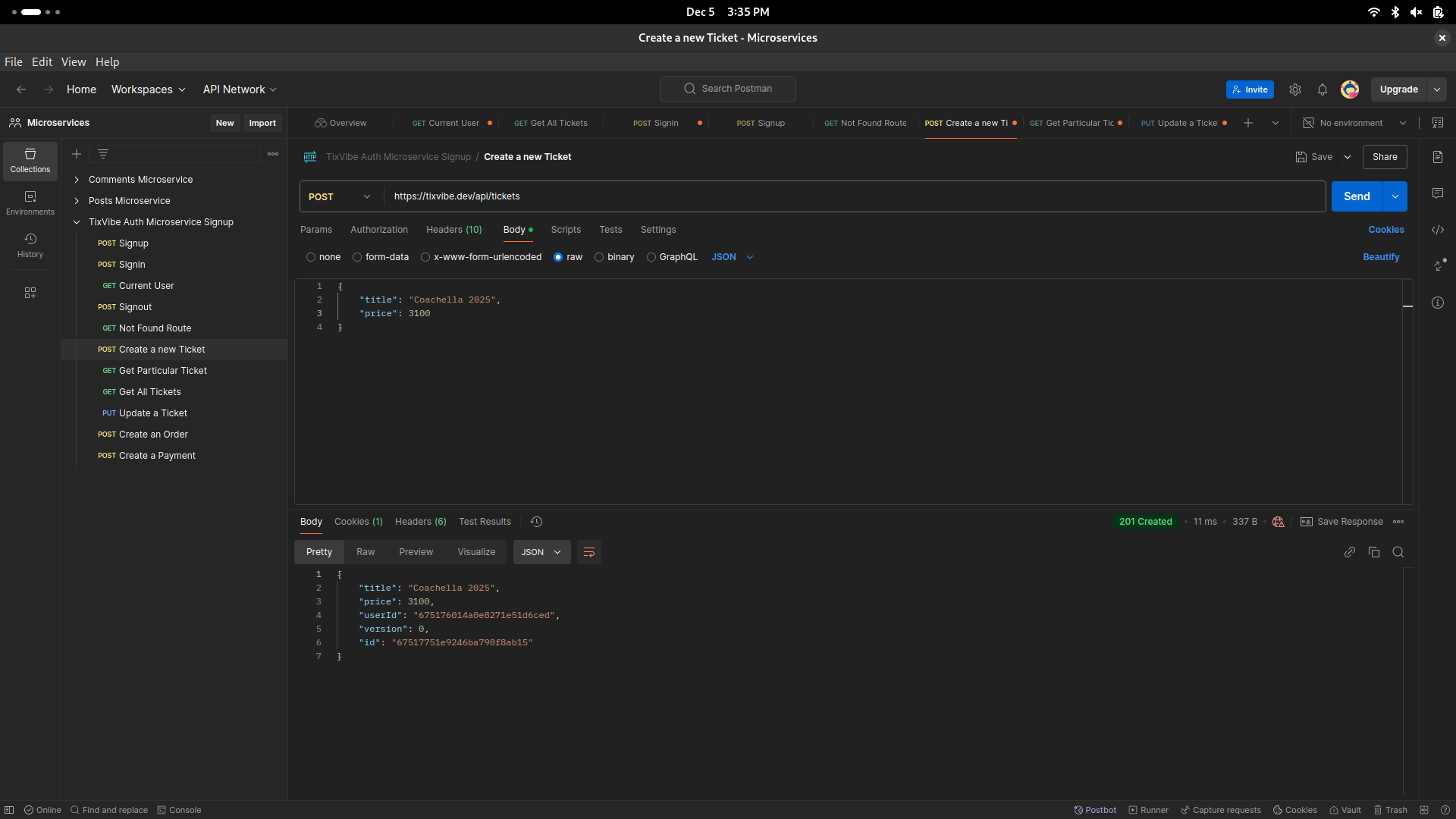Switch to the Scripts tab
The width and height of the screenshot is (1456, 819).
click(566, 229)
